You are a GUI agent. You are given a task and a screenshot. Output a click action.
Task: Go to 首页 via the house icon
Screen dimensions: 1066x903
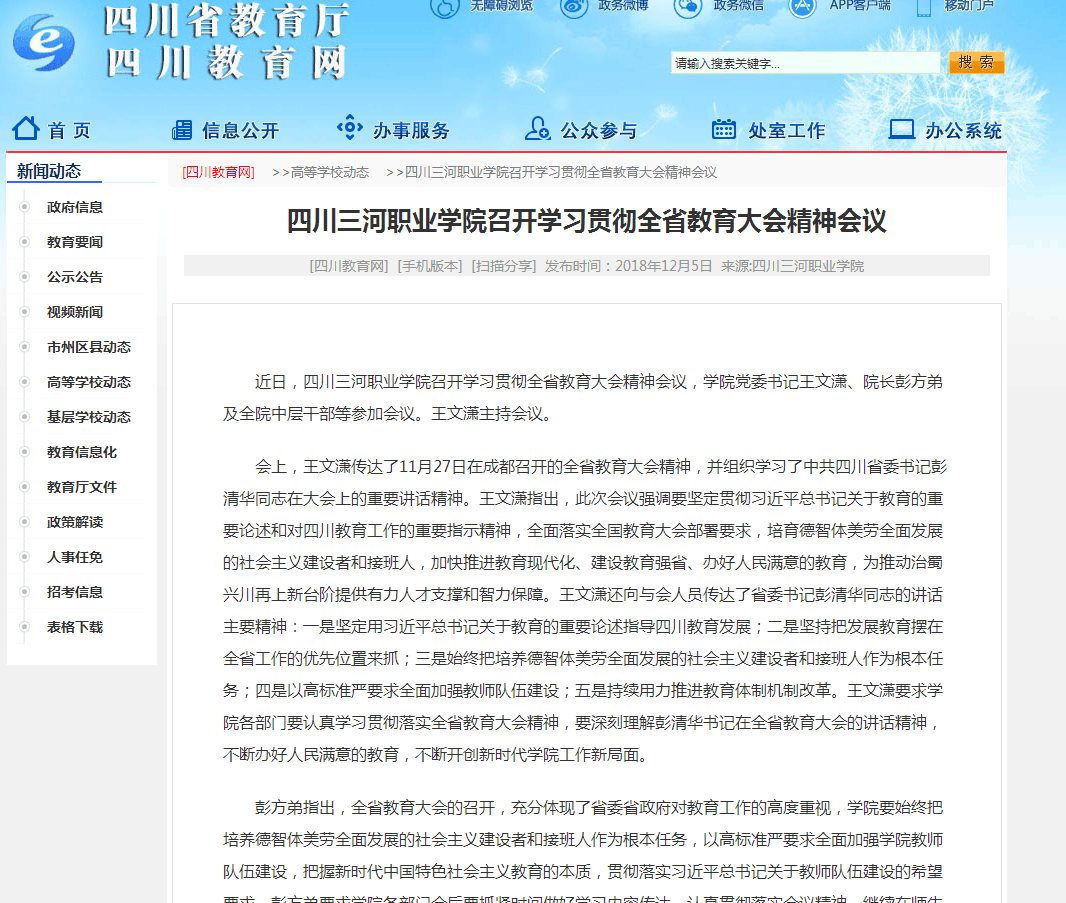26,129
